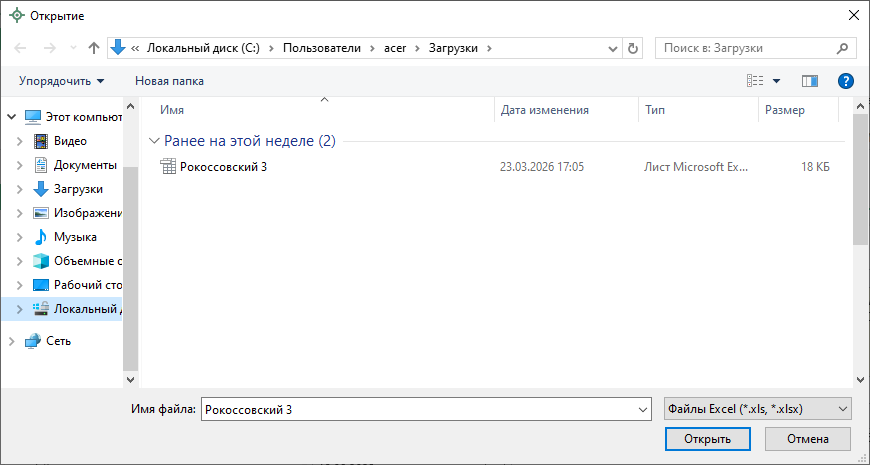Screen dimensions: 870x465
Task: Collapse the Этот компьютер node
Action: point(11,117)
